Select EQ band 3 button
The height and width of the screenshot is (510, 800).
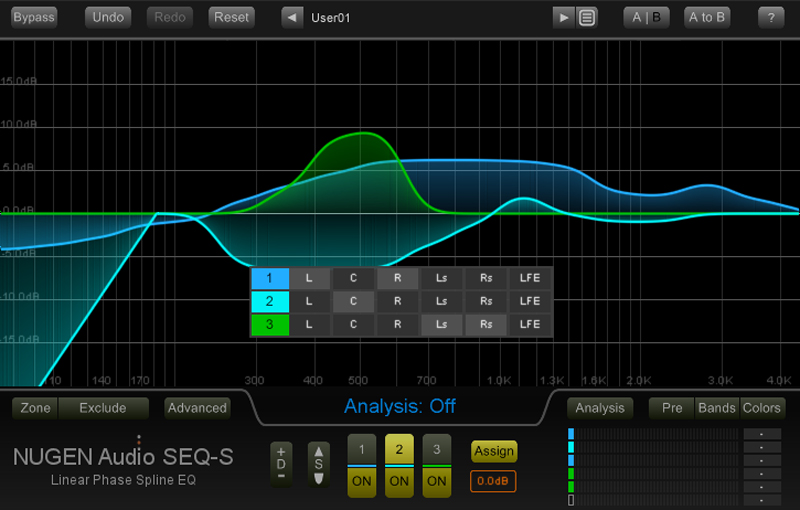[436, 450]
